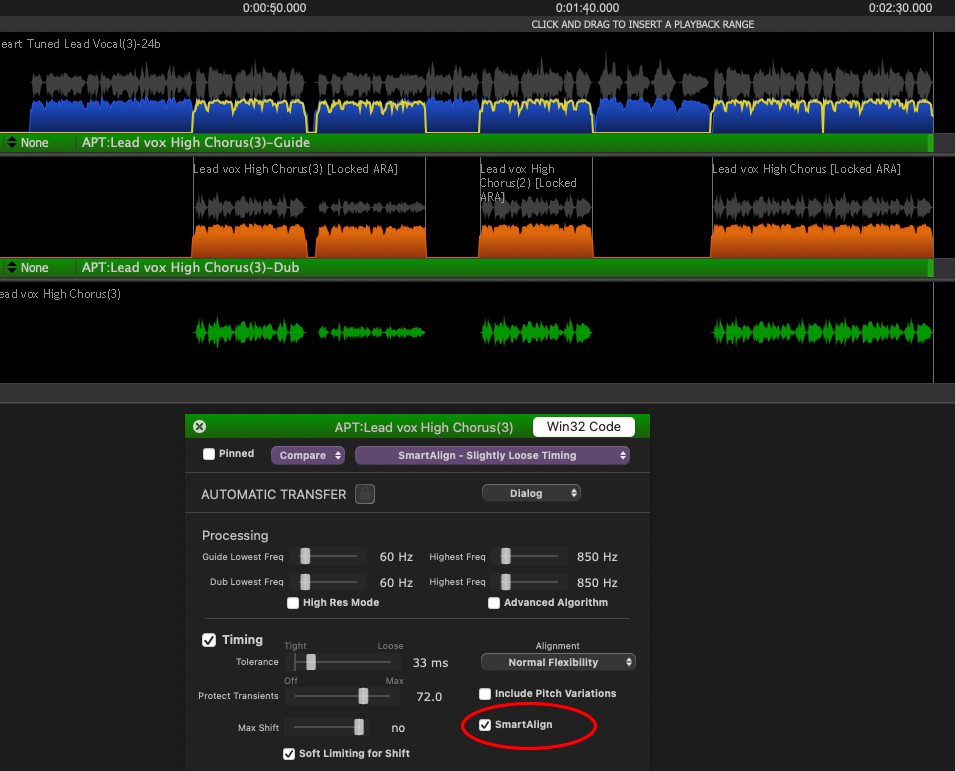Open the Dialog dropdown
This screenshot has height=771, width=955.
[531, 493]
